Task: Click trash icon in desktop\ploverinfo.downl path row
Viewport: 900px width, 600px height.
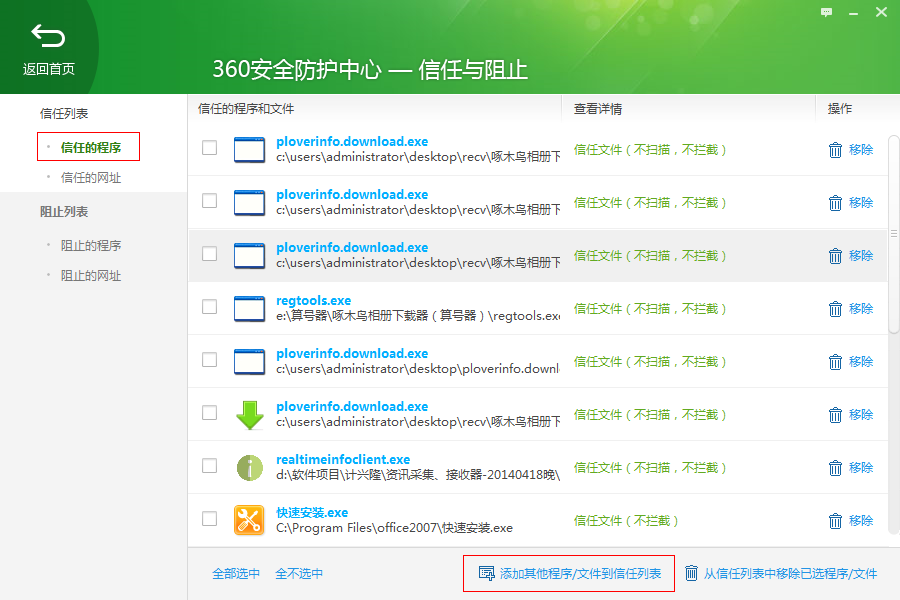Action: (835, 362)
